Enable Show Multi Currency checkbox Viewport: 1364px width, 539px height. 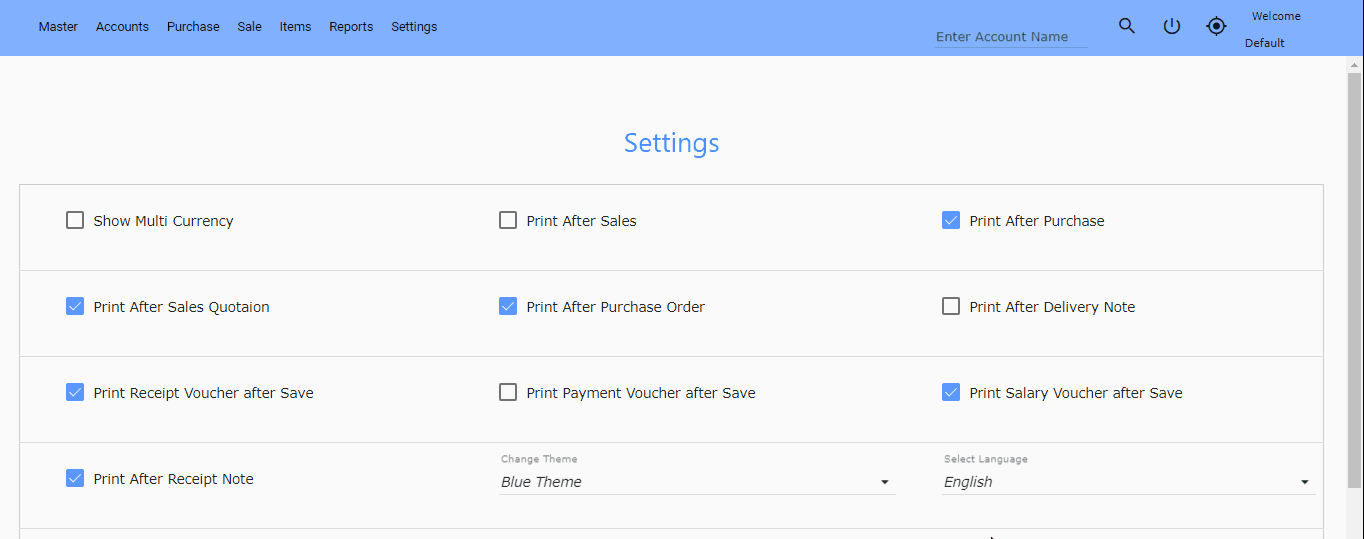coord(75,221)
